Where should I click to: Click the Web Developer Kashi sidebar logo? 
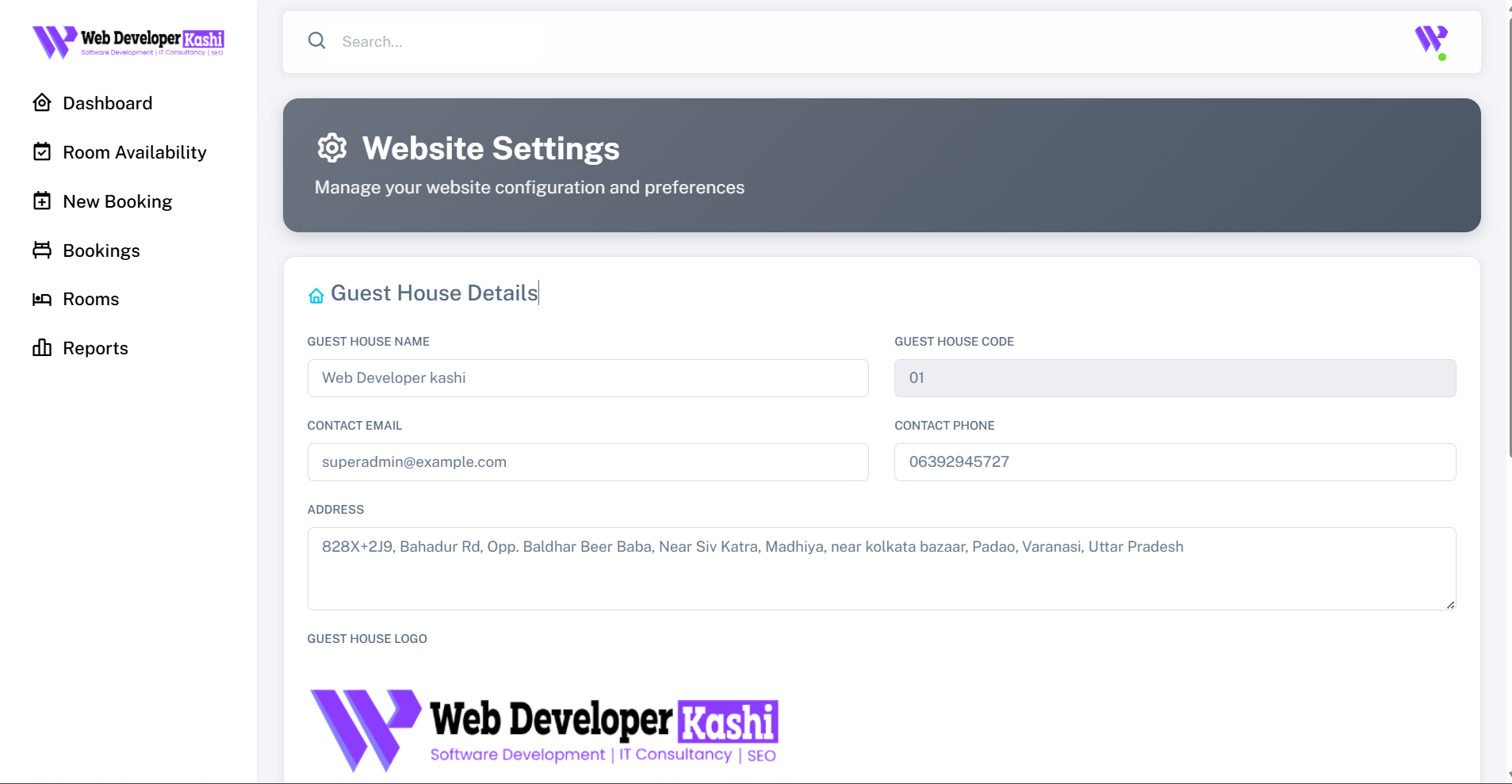tap(128, 42)
